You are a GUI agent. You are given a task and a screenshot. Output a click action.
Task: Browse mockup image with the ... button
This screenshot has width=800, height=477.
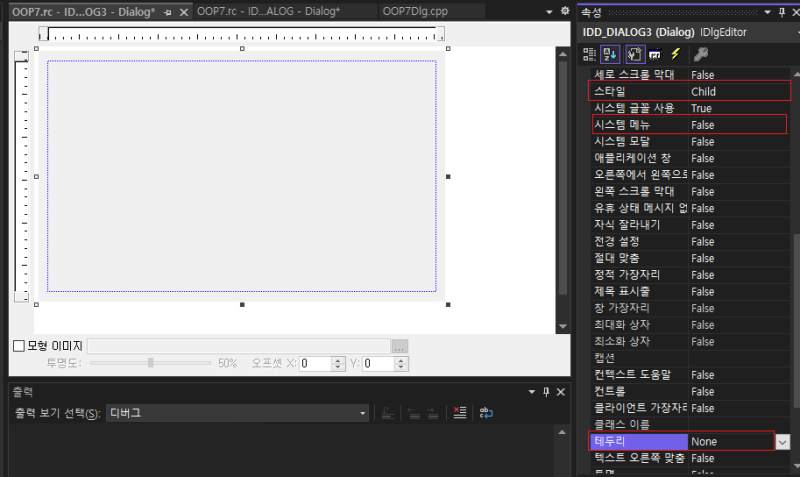click(x=400, y=346)
